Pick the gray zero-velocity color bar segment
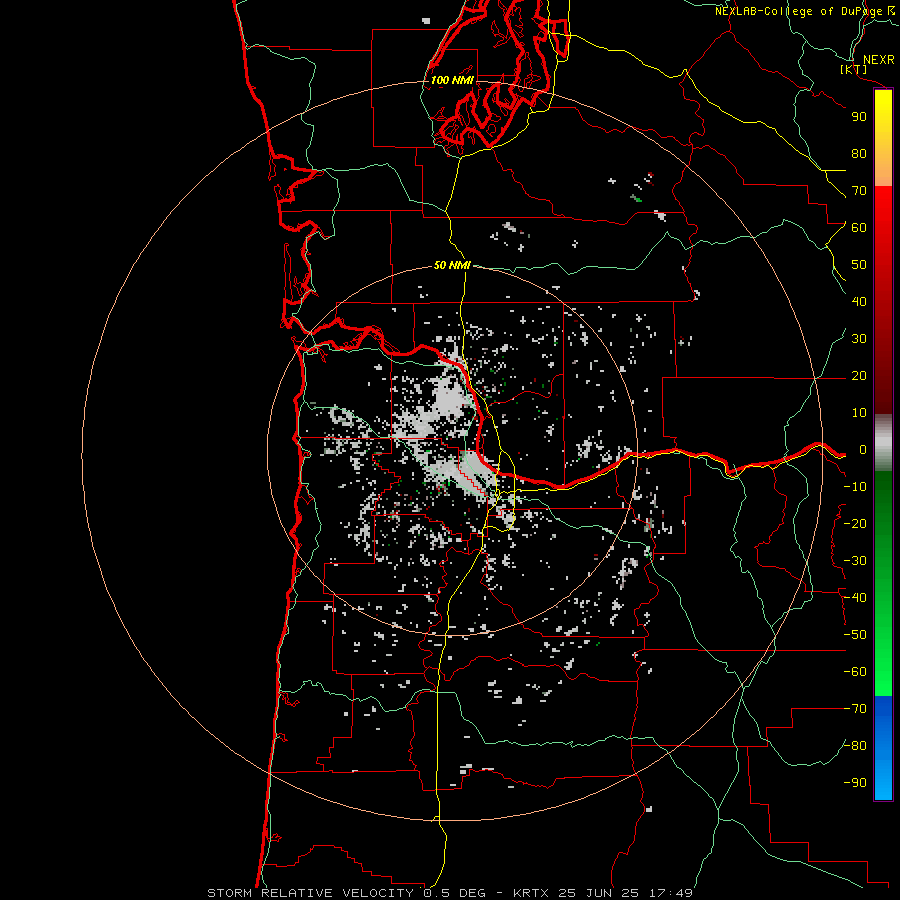 pyautogui.click(x=883, y=443)
